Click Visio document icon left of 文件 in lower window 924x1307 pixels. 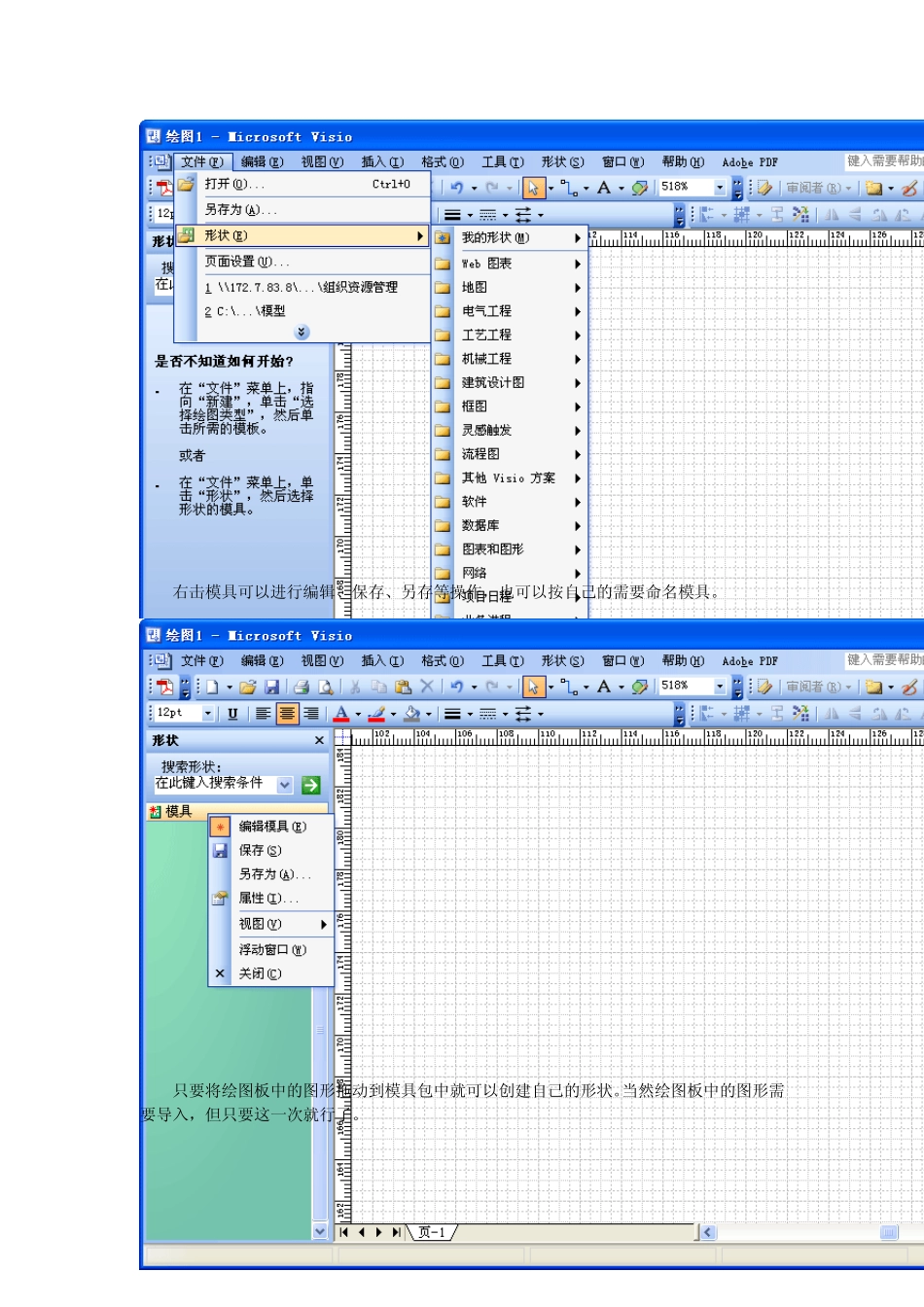point(161,660)
